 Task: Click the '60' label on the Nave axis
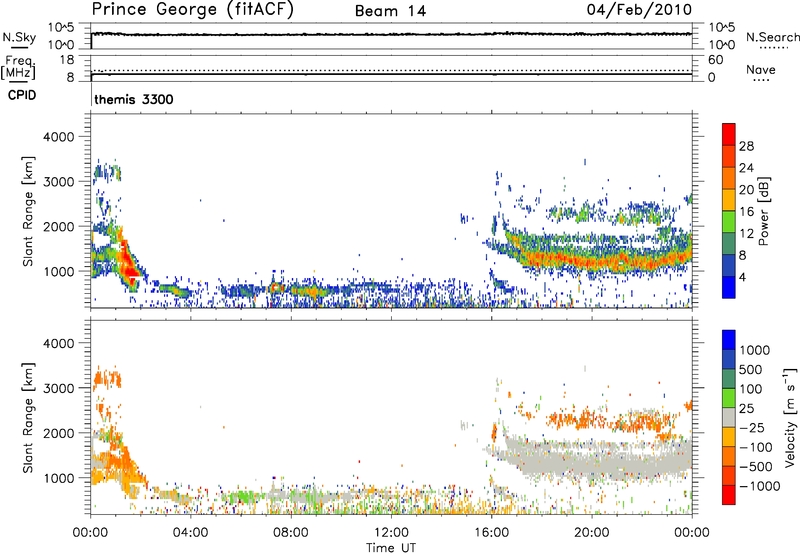(x=716, y=60)
